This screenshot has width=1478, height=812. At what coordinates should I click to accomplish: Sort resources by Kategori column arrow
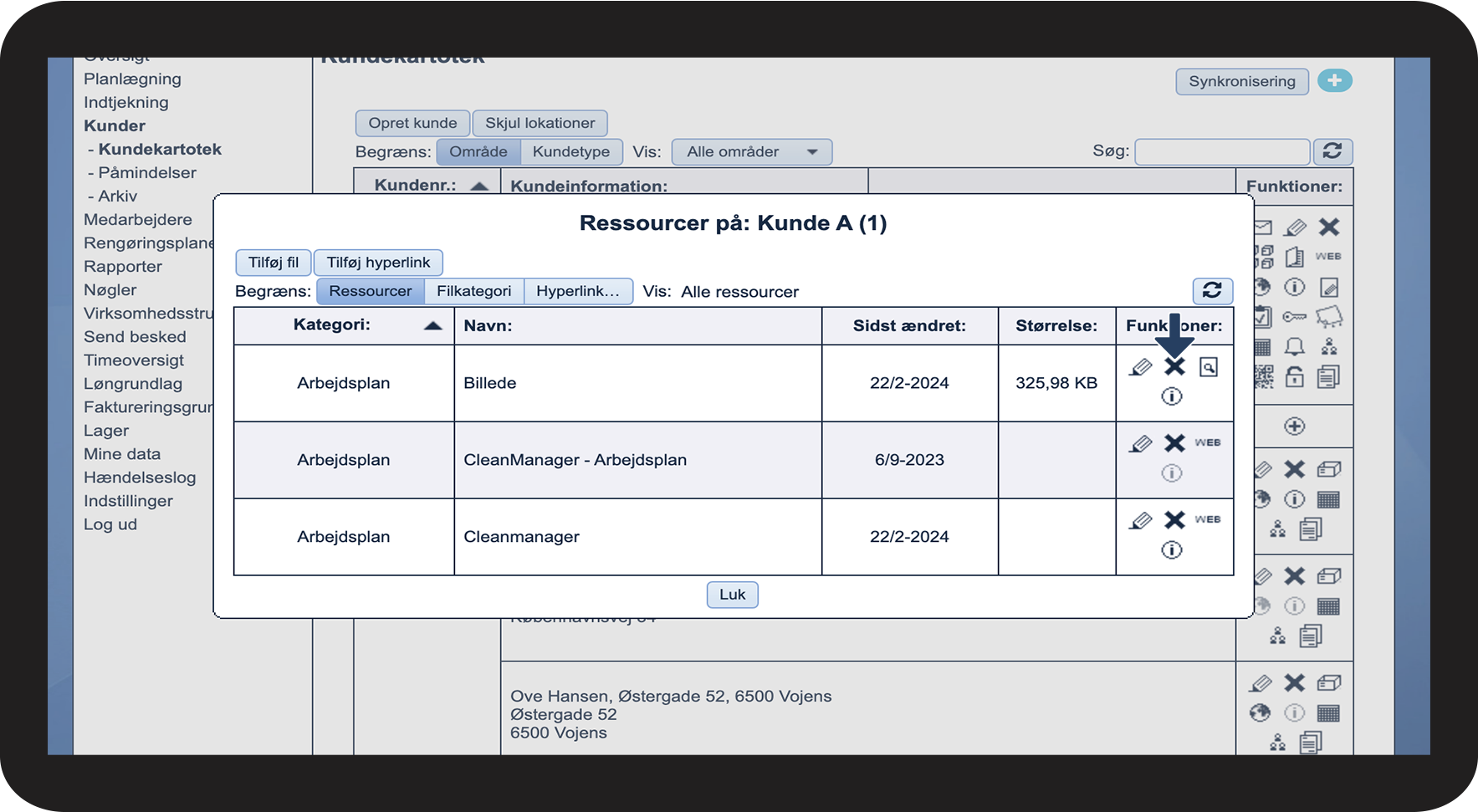[432, 325]
